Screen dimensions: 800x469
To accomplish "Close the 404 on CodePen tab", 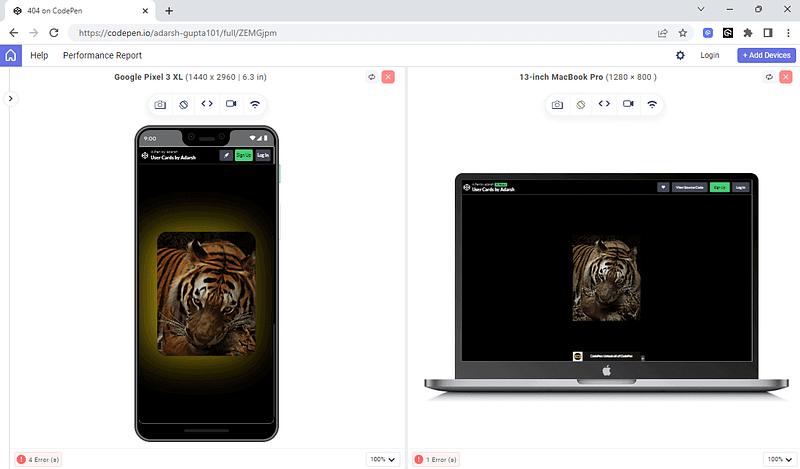I will pos(145,10).
